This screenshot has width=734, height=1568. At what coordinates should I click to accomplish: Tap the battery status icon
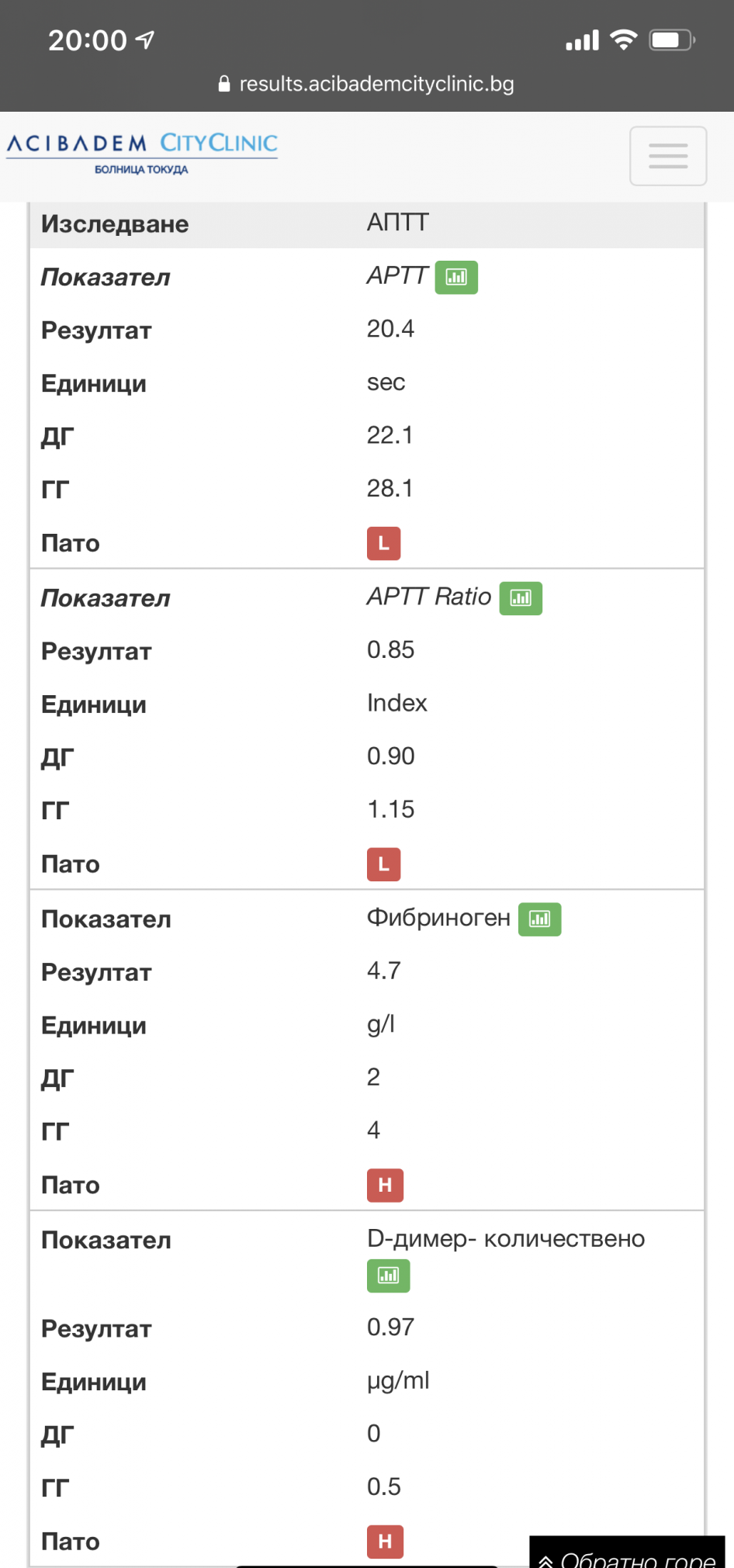(672, 40)
